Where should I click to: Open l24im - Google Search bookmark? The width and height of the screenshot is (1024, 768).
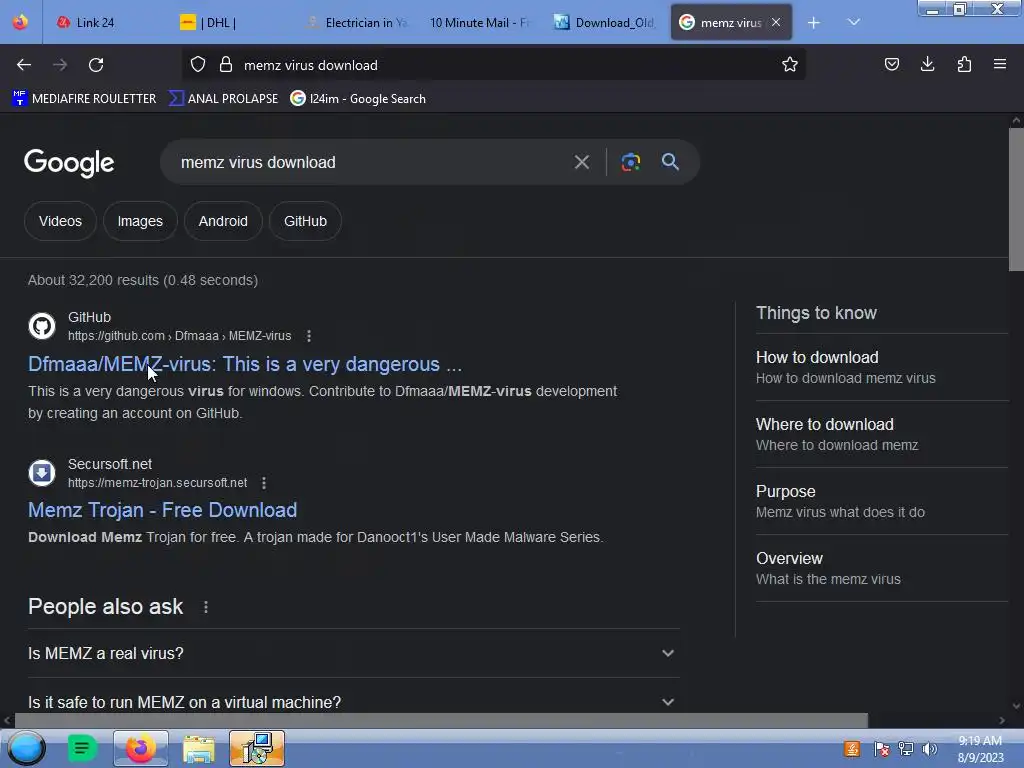358,99
